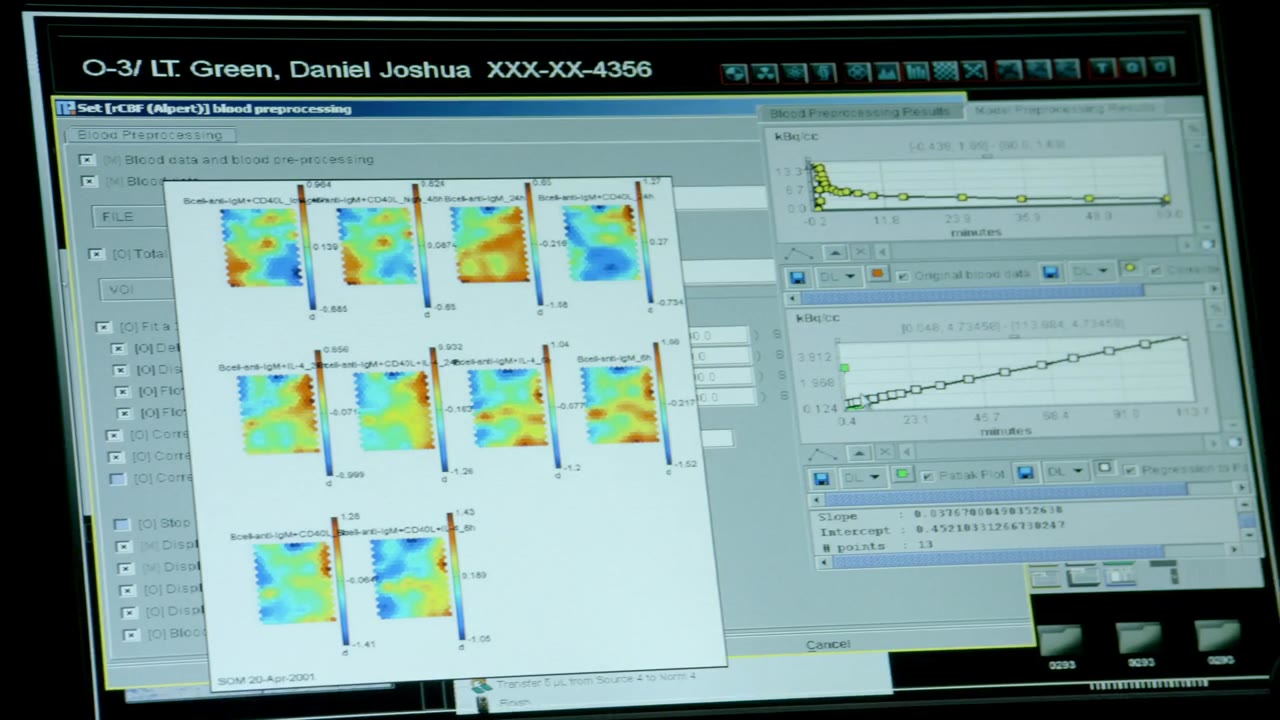The width and height of the screenshot is (1280, 720).
Task: Click the crossed-lines X icon in top toolbar
Action: pos(975,70)
